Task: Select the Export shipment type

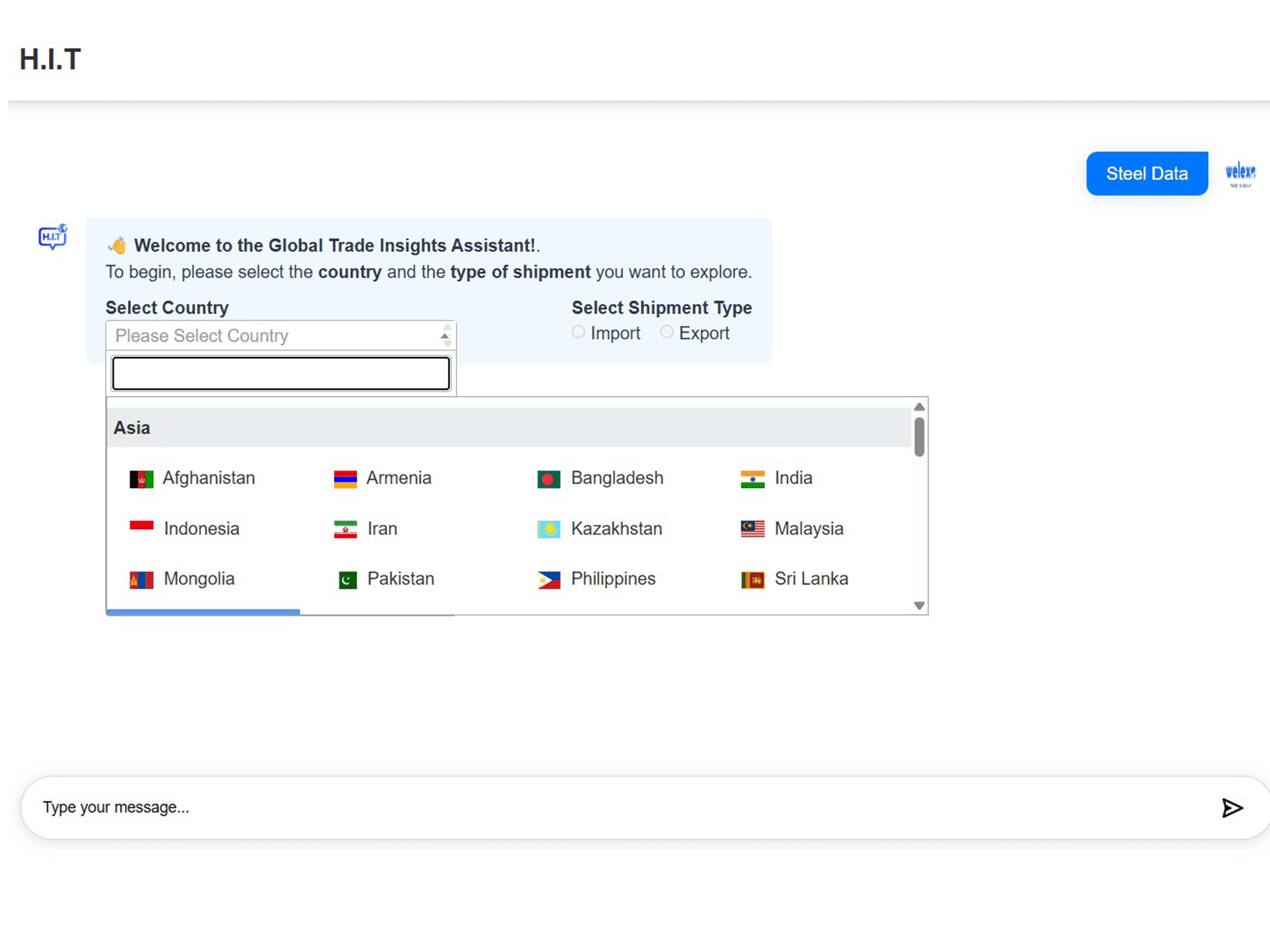Action: (x=667, y=332)
